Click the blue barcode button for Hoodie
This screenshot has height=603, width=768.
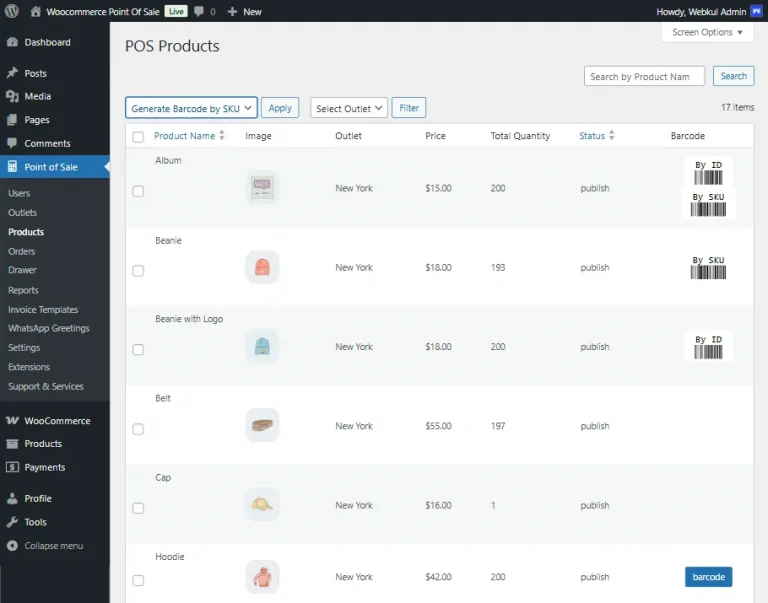click(x=708, y=577)
